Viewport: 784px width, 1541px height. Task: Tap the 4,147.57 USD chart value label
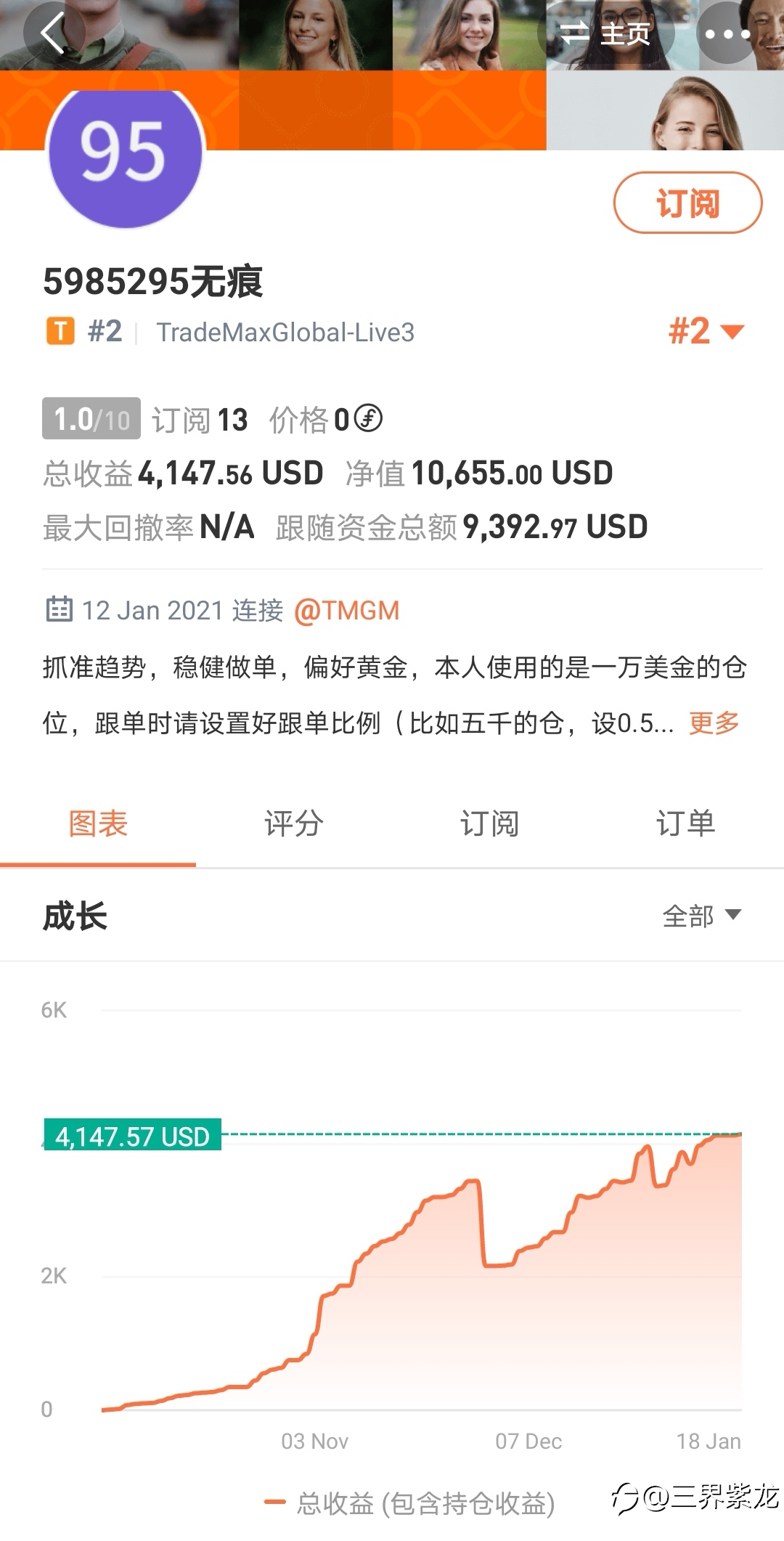pyautogui.click(x=132, y=1136)
